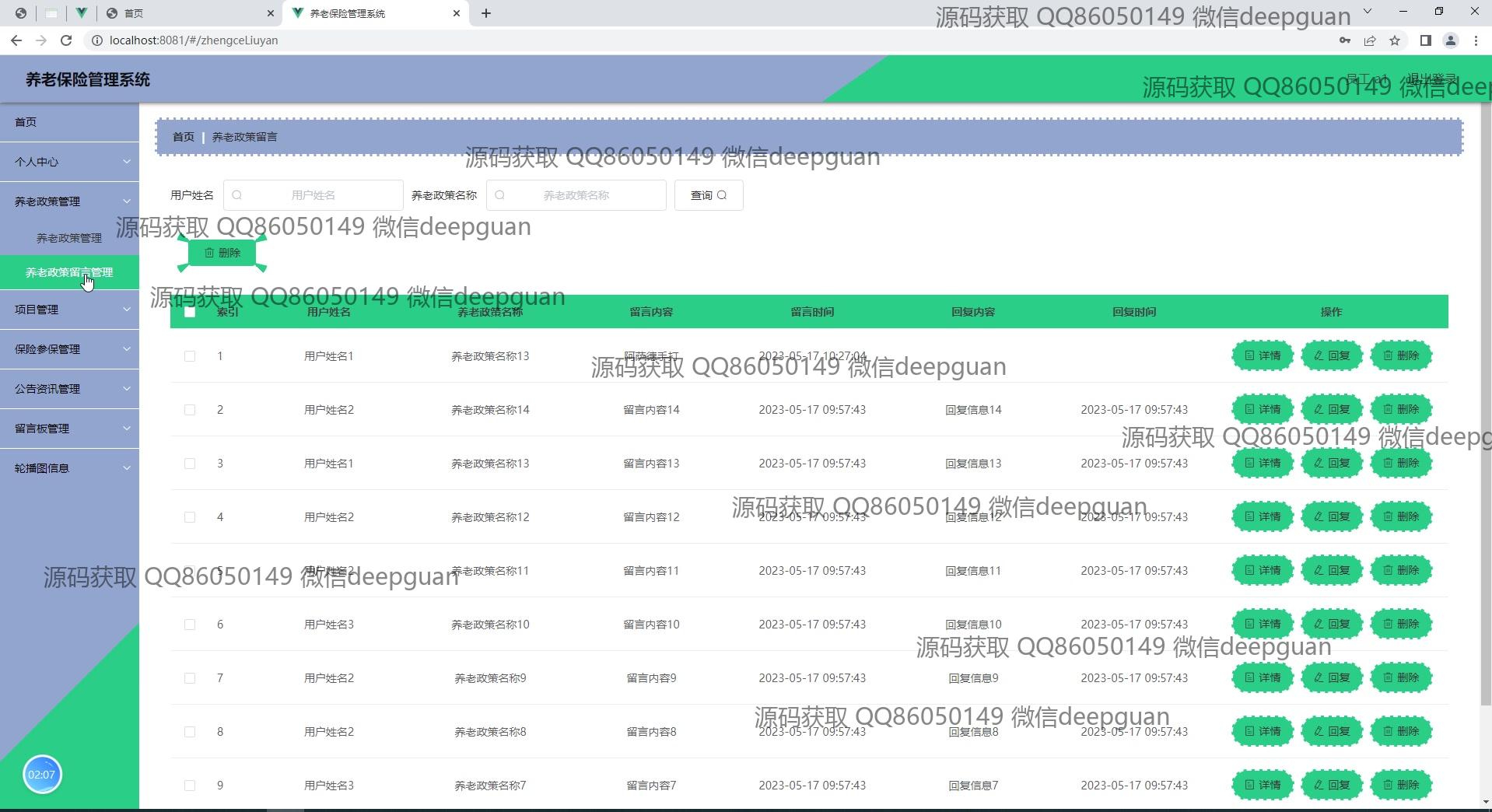The width and height of the screenshot is (1492, 812).
Task: Click 回复 button for row 3
Action: 1331,464
